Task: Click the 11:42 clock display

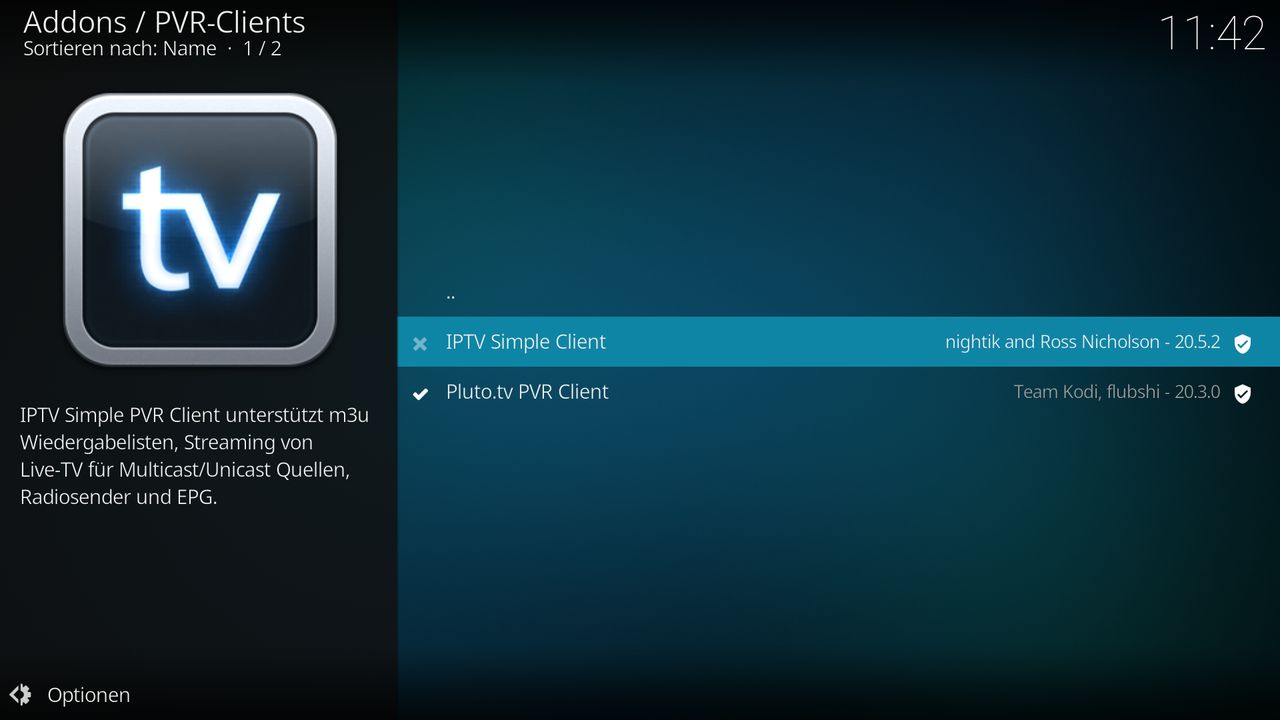Action: tap(1212, 33)
